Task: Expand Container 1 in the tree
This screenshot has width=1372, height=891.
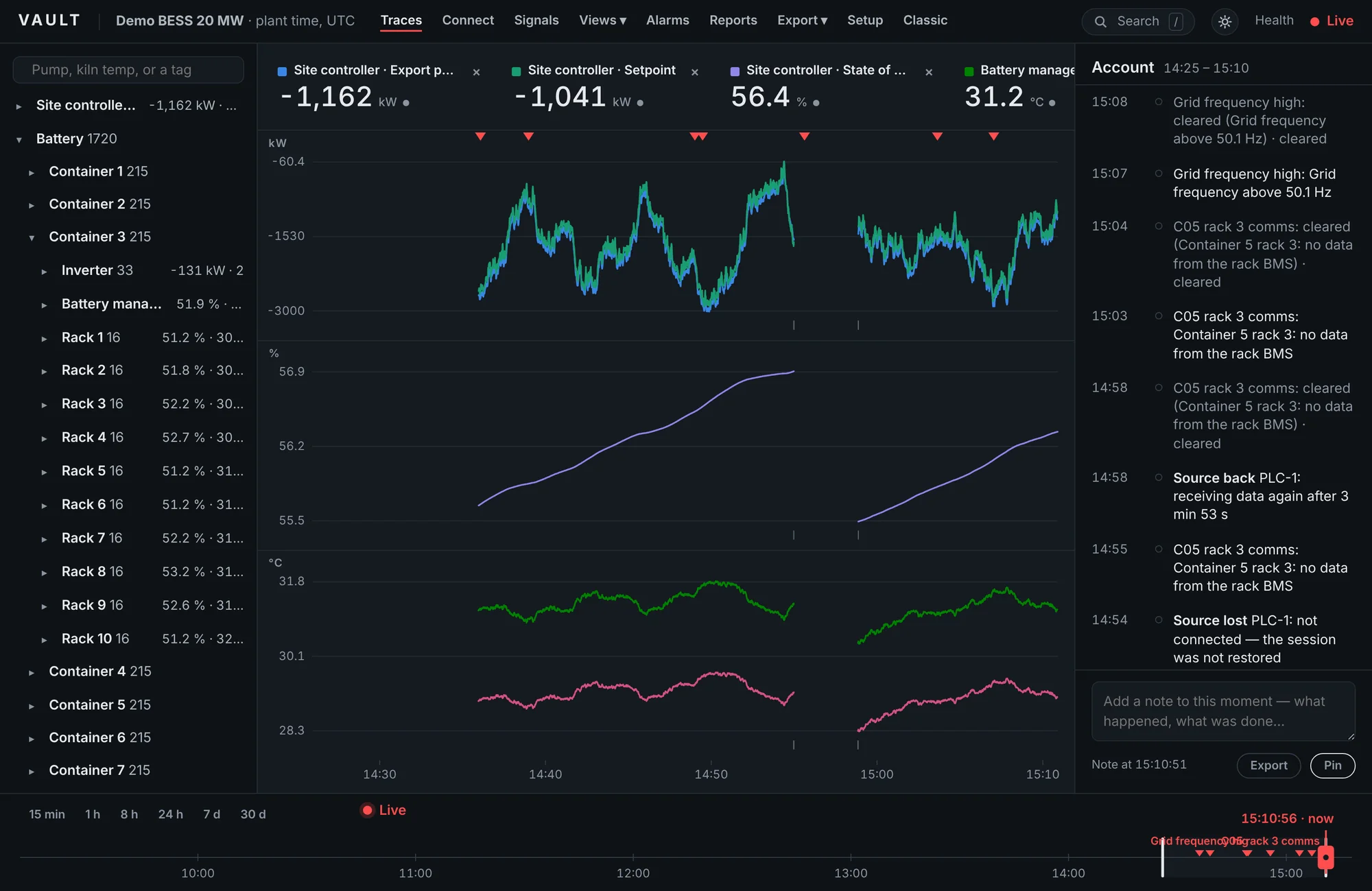Action: tap(32, 172)
